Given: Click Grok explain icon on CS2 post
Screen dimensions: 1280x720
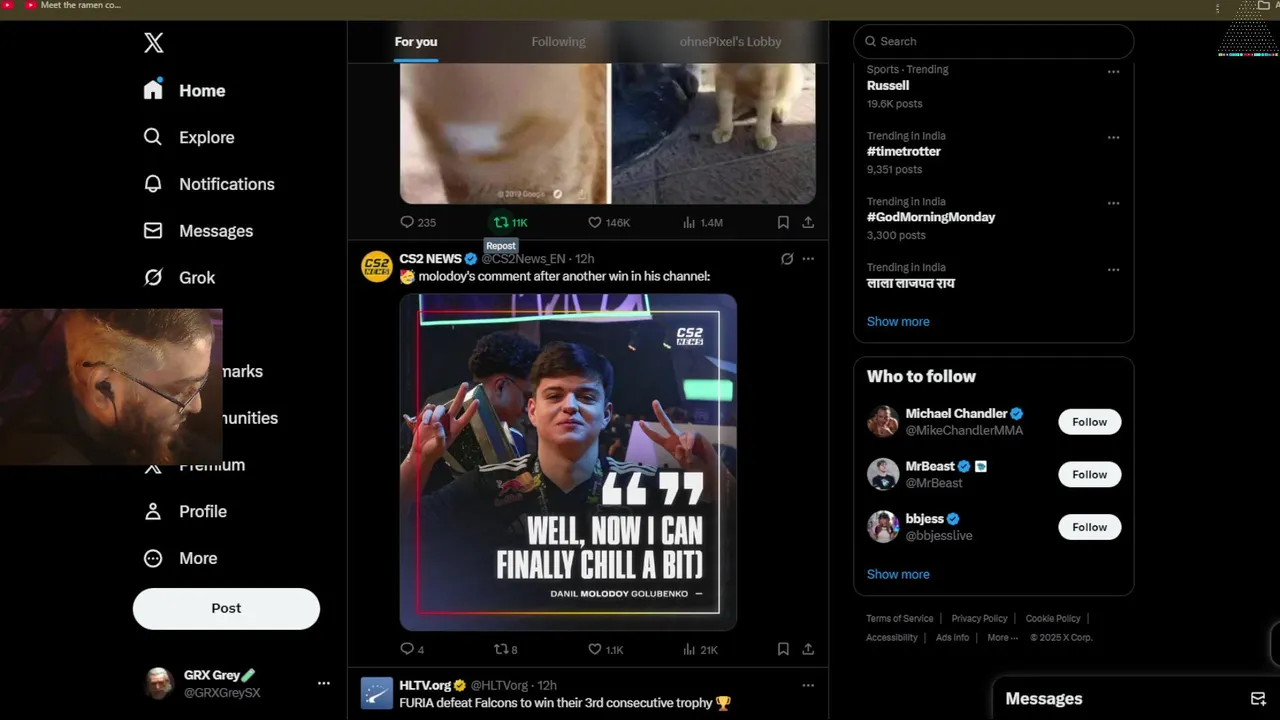Looking at the screenshot, I should coord(787,259).
